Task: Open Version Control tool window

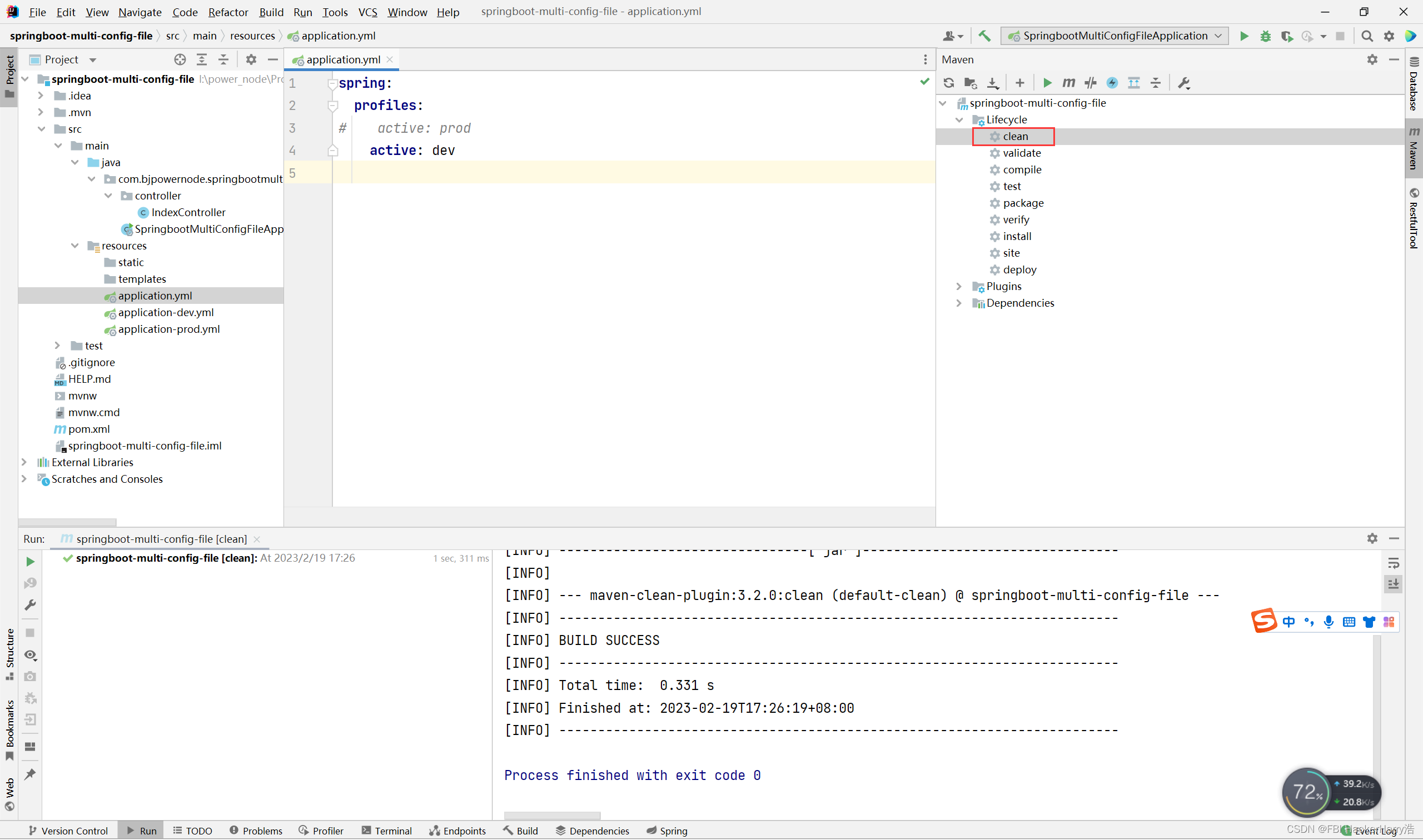Action: click(x=68, y=831)
